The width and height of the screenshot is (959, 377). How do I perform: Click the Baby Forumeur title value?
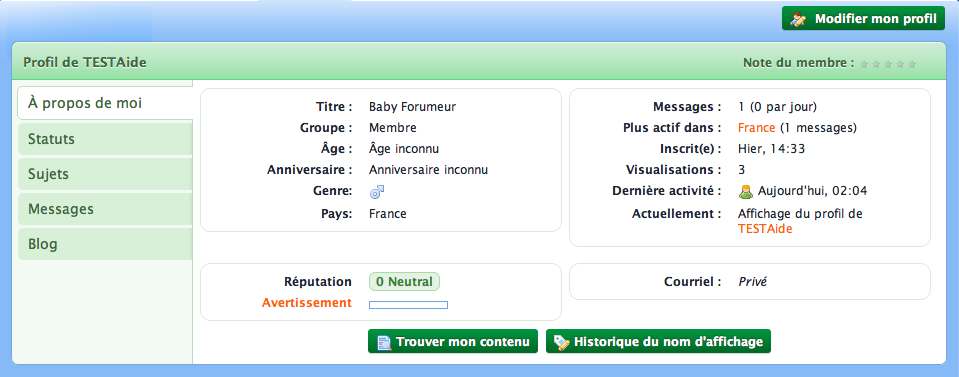point(412,106)
